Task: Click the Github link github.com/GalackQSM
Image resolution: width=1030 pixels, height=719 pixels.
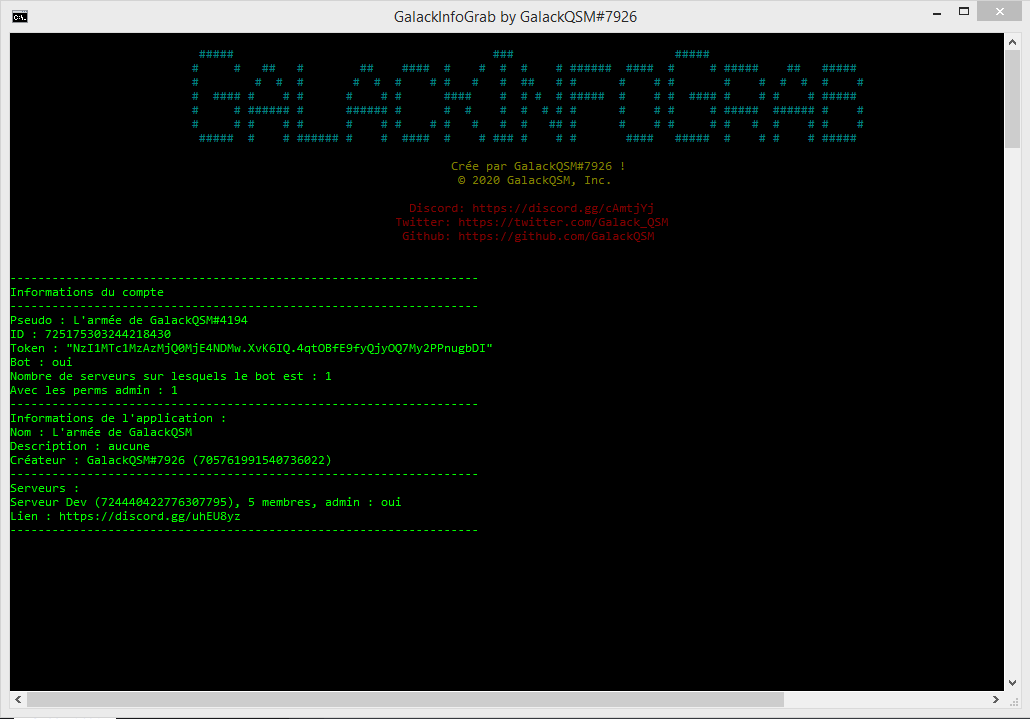Action: coord(556,236)
